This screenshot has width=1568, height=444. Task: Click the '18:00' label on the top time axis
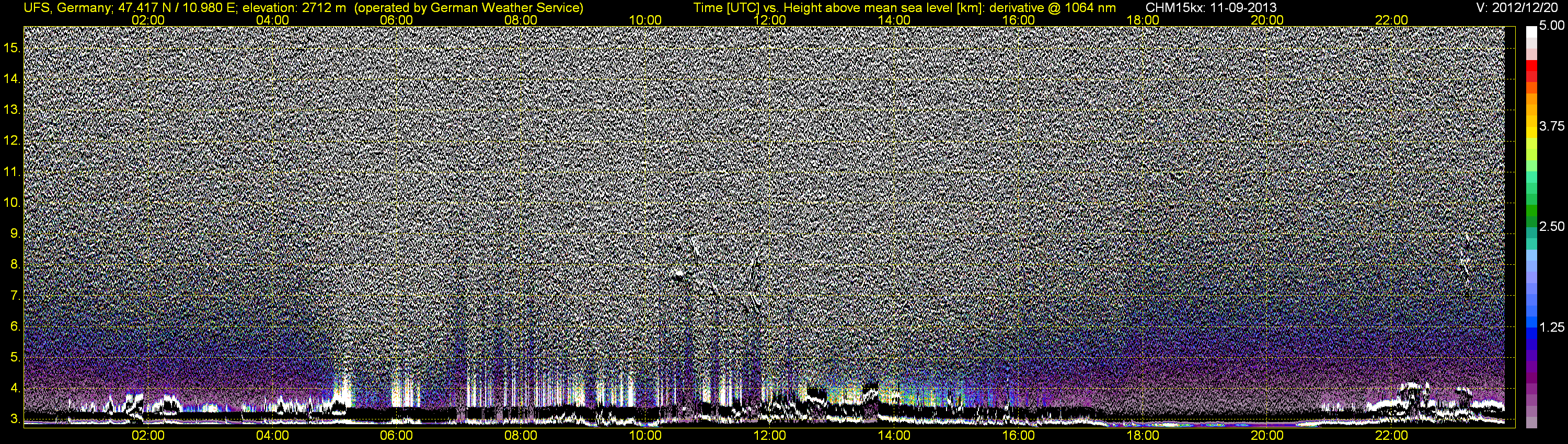pyautogui.click(x=1143, y=20)
